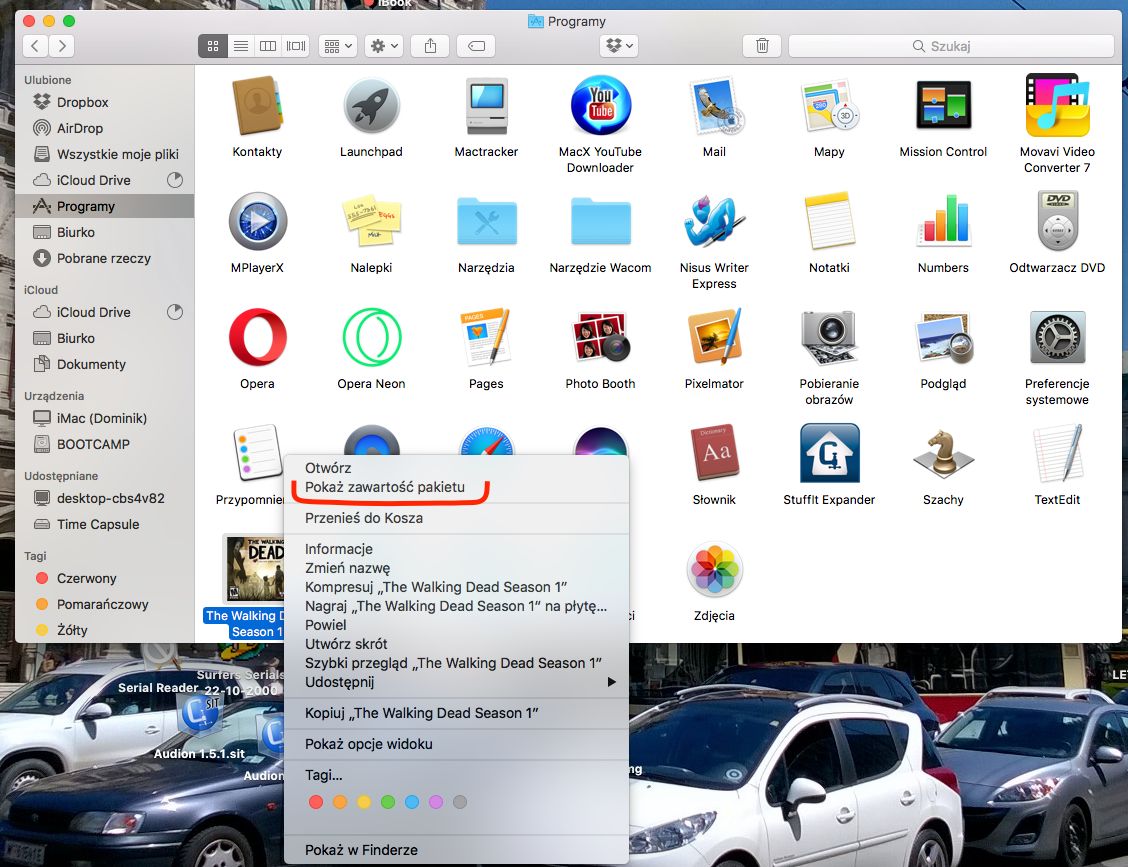Select the Słownik dictionary icon
Image resolution: width=1128 pixels, height=867 pixels.
(714, 453)
